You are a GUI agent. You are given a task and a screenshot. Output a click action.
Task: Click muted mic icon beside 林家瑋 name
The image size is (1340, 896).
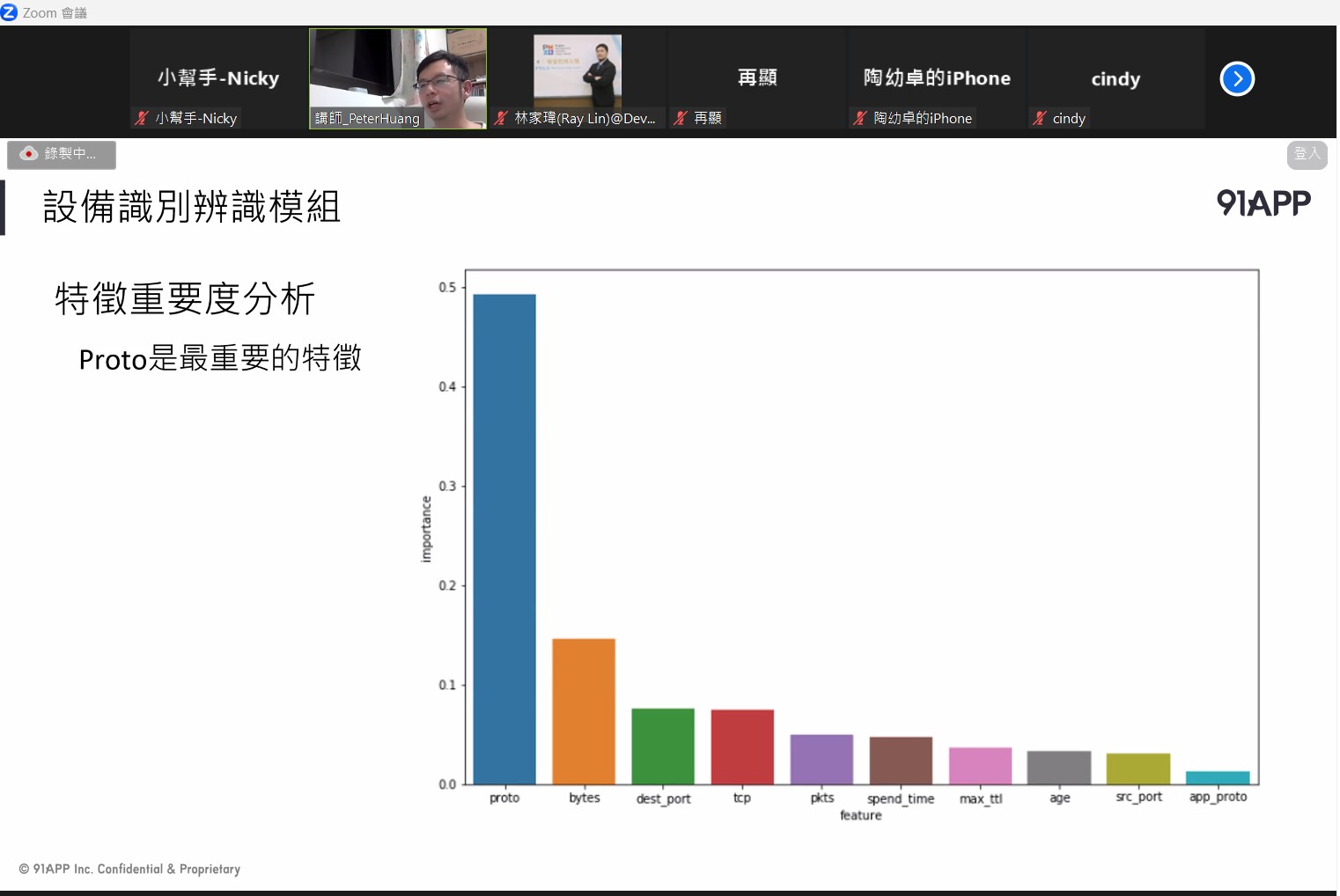click(501, 118)
